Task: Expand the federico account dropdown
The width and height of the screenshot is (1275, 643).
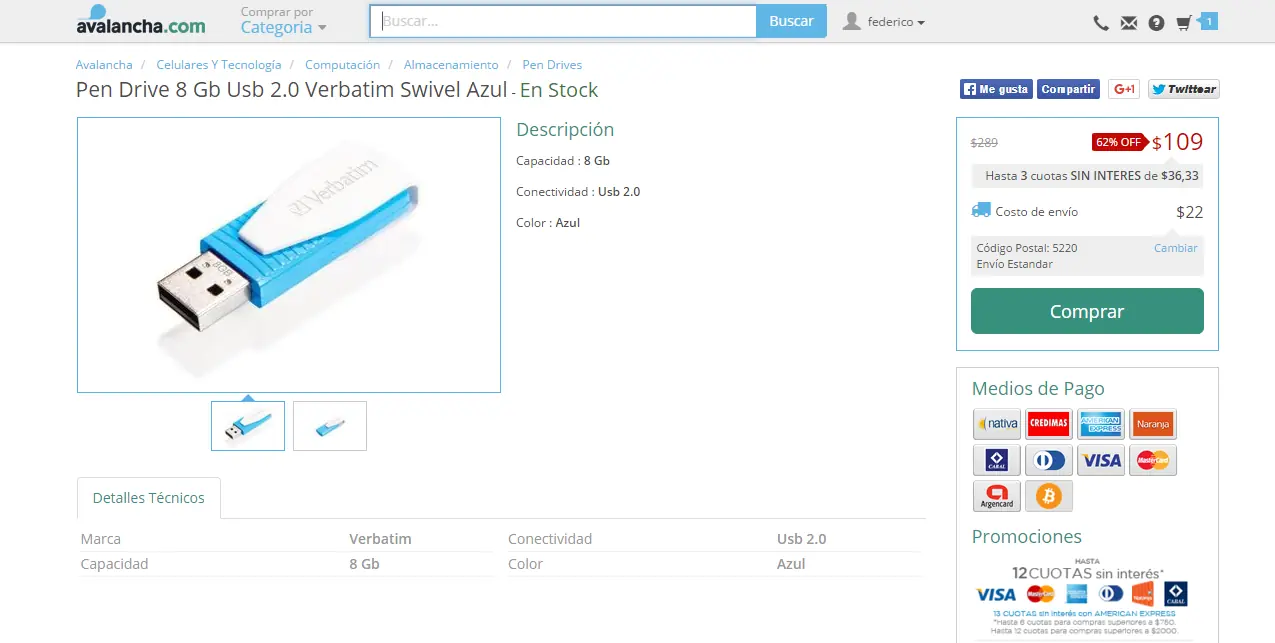Action: [x=896, y=22]
